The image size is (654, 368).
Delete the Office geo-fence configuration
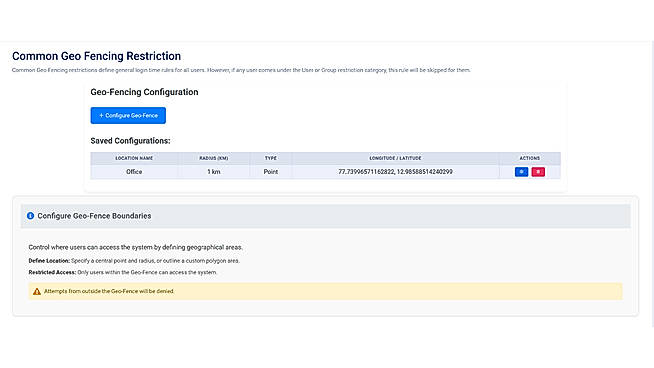click(538, 172)
